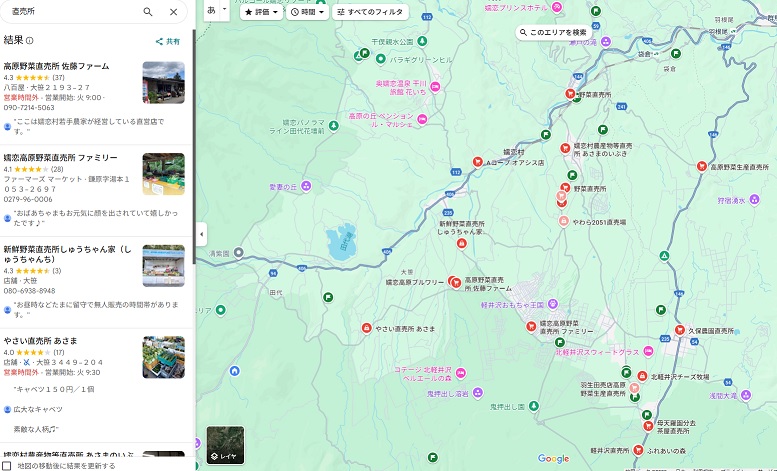Image resolution: width=777 pixels, height=471 pixels.
Task: Click the 嬬恋プリンスホテル hotel icon
Action: pyautogui.click(x=557, y=7)
